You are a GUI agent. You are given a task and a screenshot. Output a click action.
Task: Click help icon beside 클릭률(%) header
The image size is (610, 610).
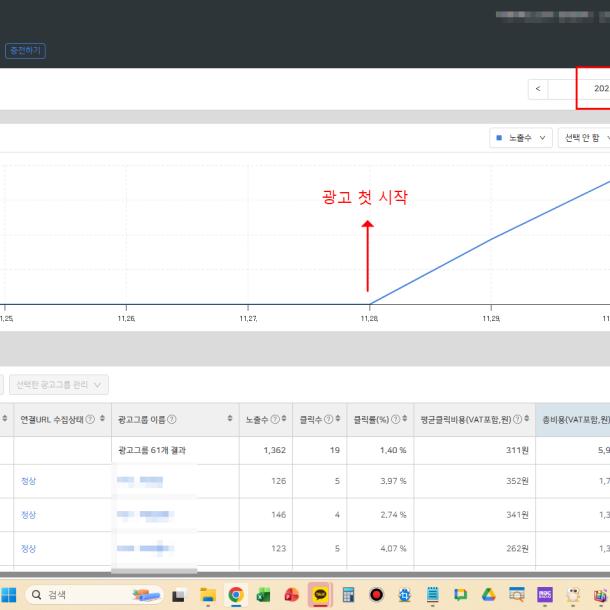[393, 419]
